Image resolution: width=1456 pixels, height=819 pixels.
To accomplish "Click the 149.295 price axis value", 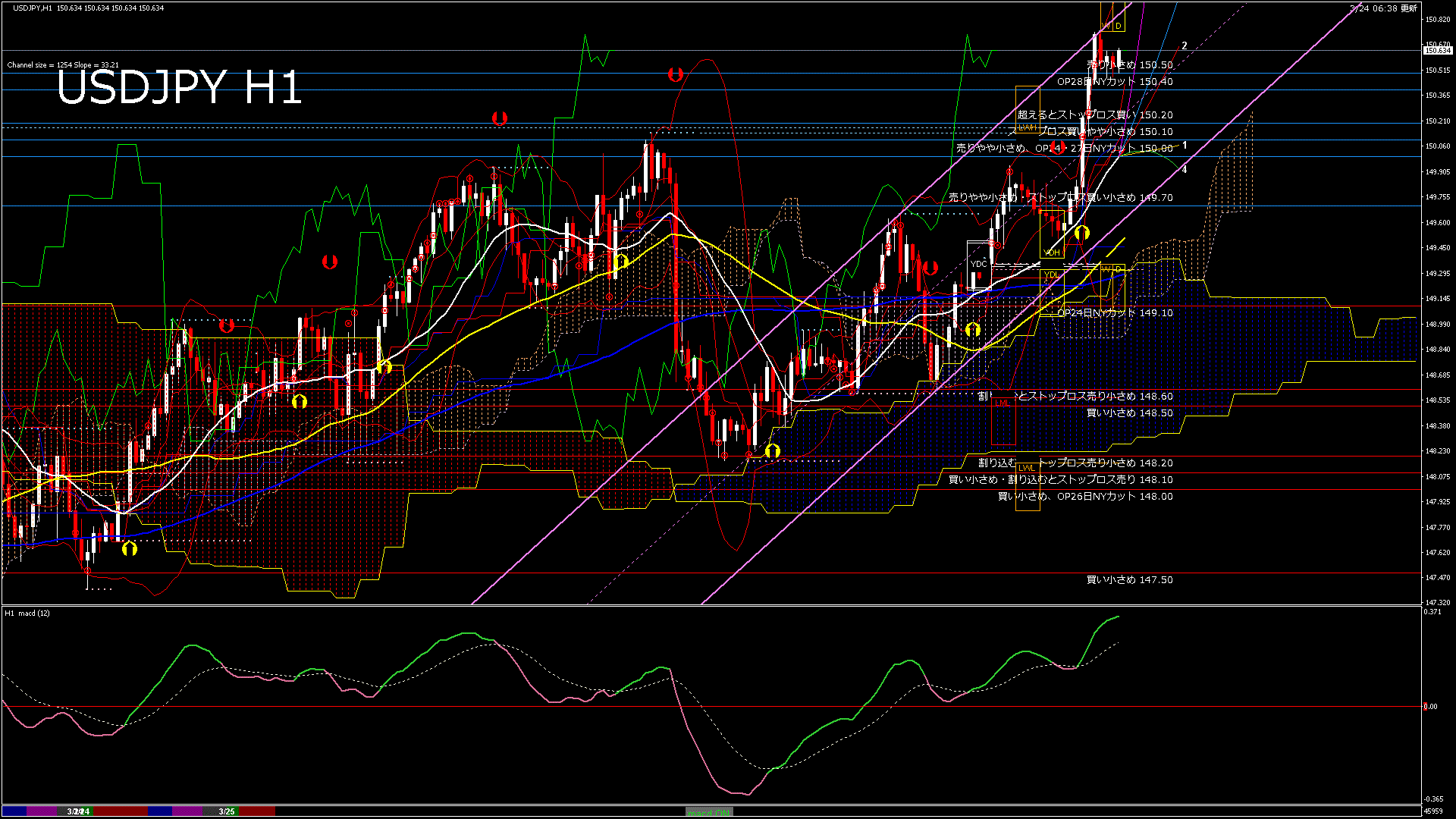I will pyautogui.click(x=1438, y=274).
